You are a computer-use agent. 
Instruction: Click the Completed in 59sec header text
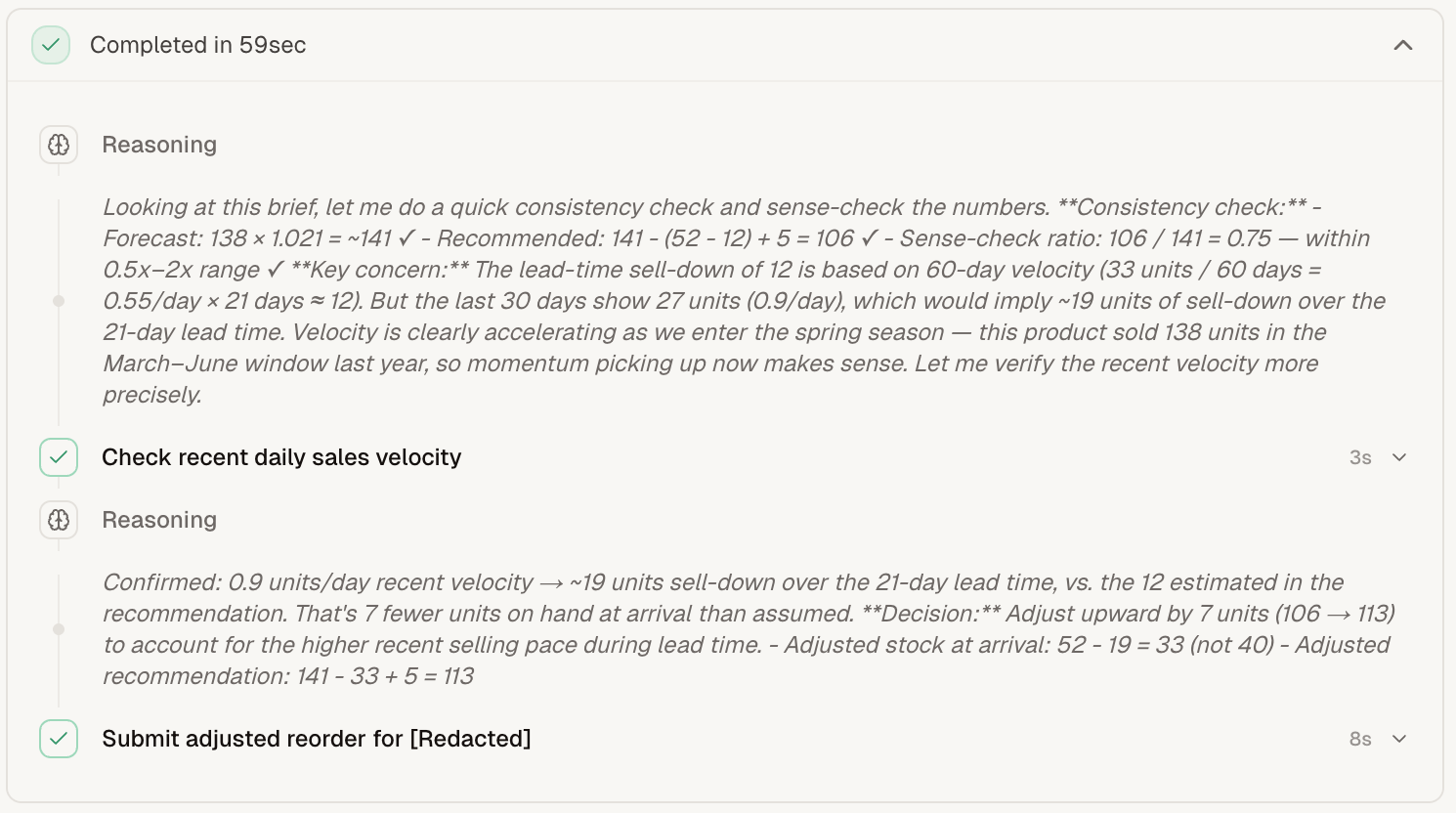coord(197,45)
